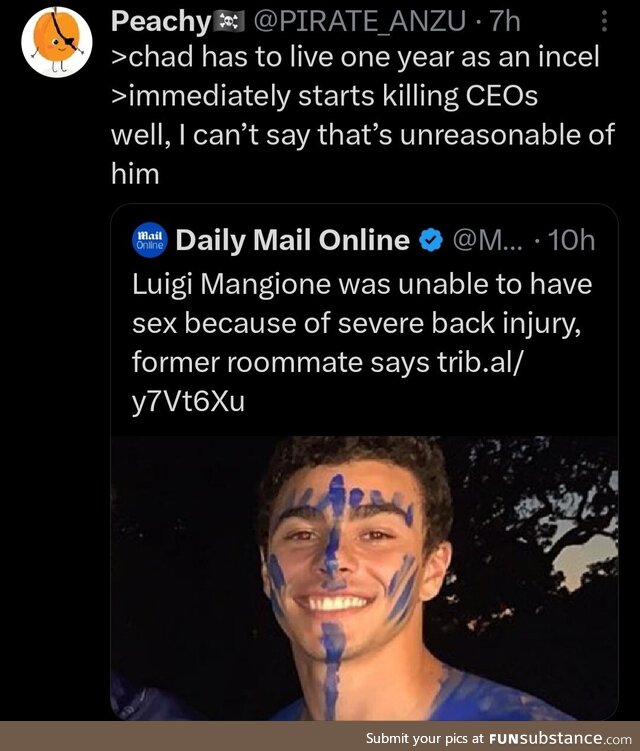Open the Peachy display name profile

160,22
